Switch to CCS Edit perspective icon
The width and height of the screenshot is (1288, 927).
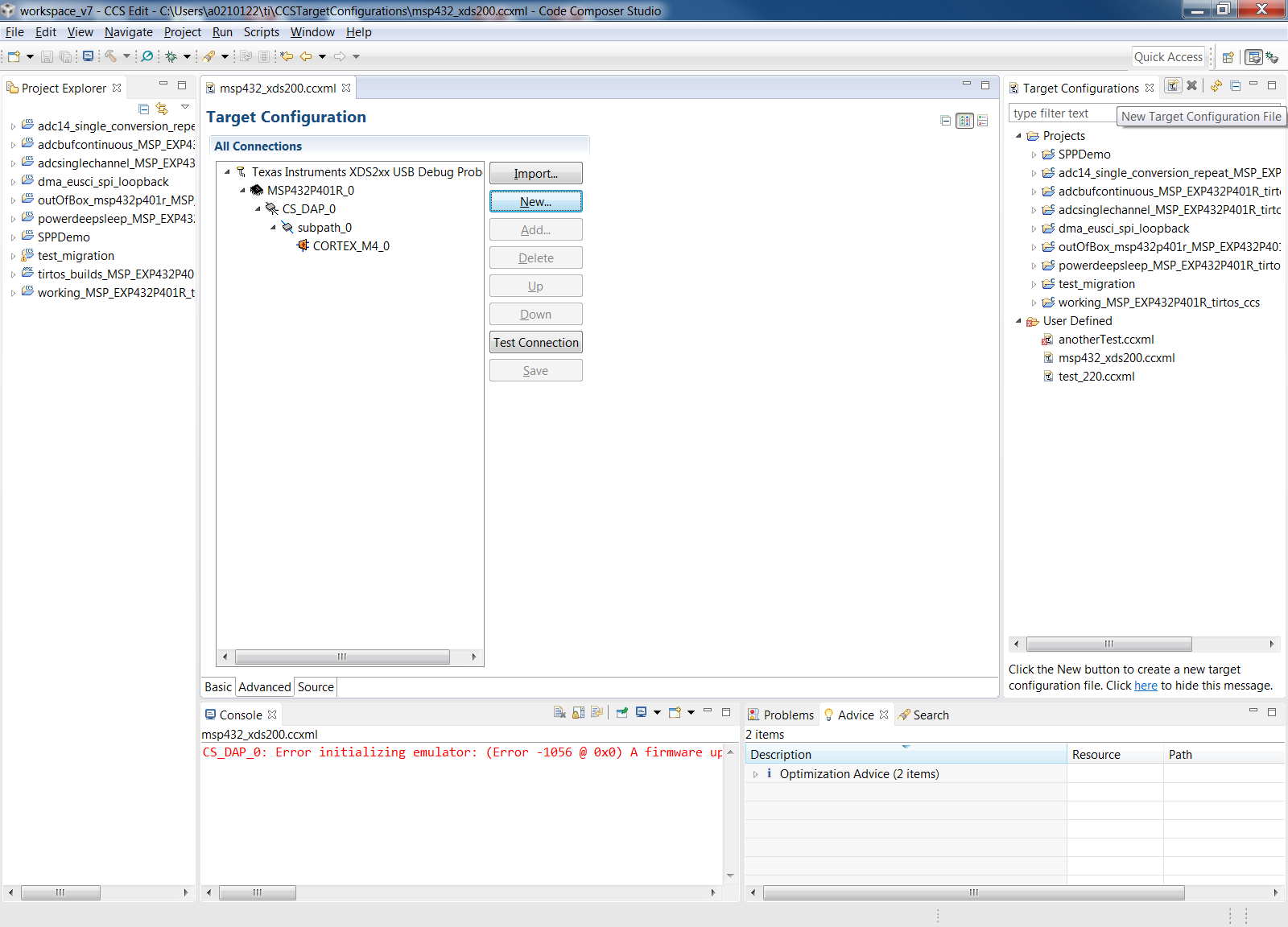(1253, 57)
